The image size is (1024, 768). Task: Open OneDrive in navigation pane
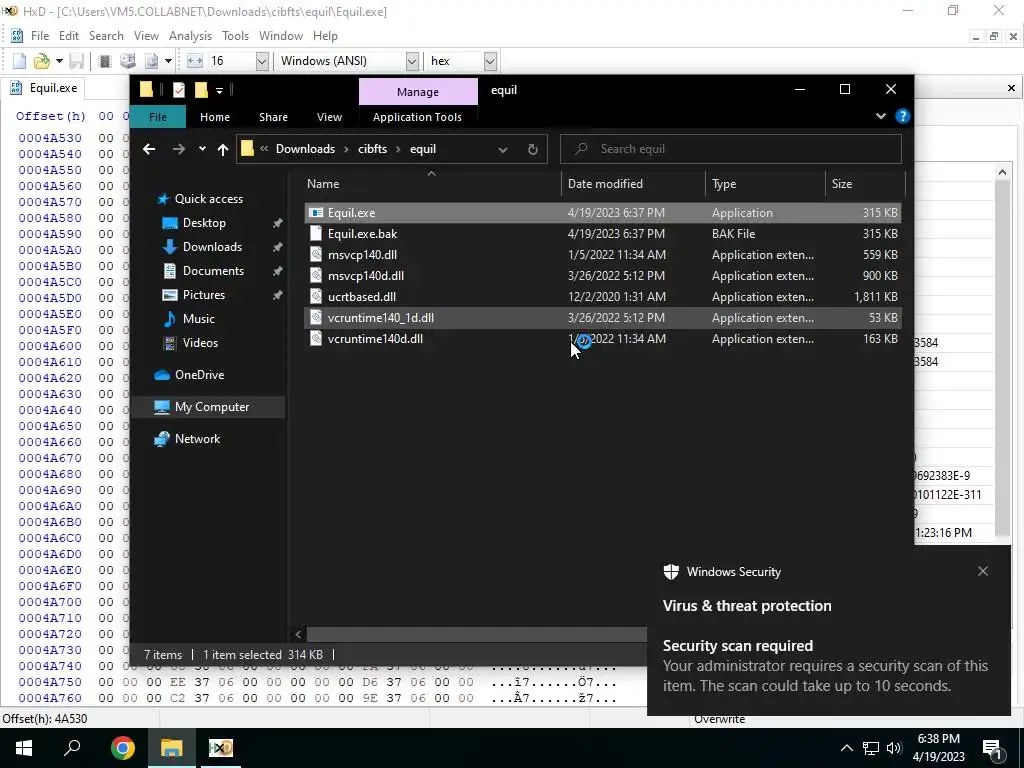point(199,375)
